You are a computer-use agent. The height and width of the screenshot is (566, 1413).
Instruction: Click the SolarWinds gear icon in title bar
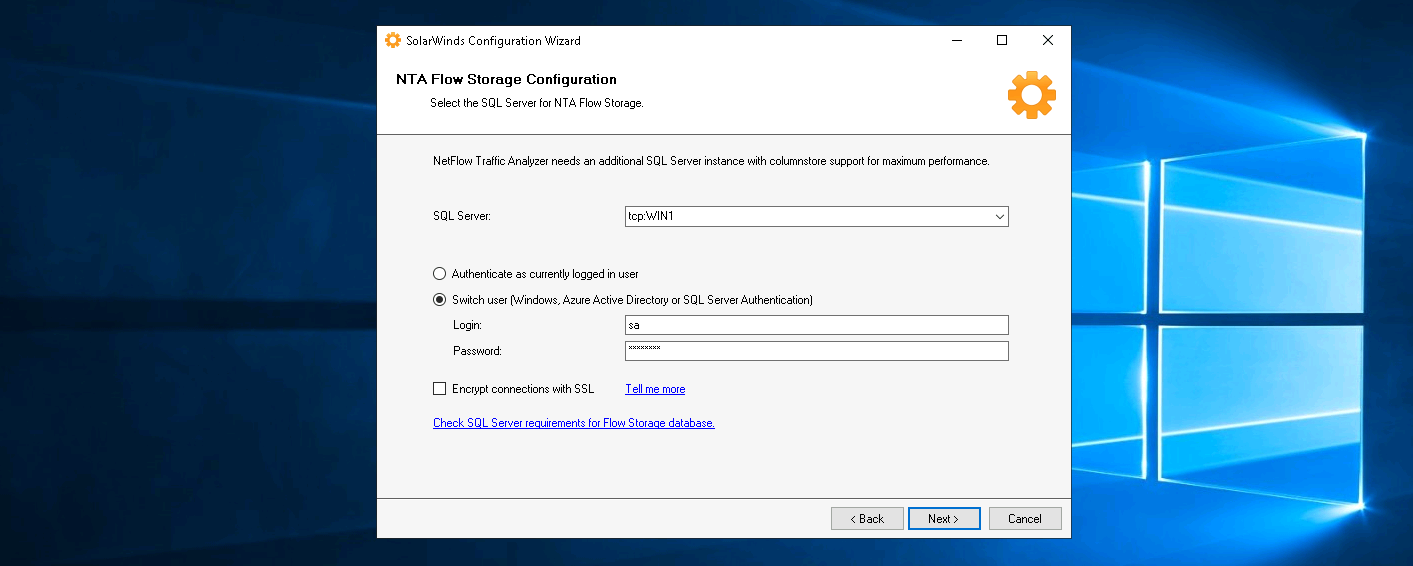(393, 41)
